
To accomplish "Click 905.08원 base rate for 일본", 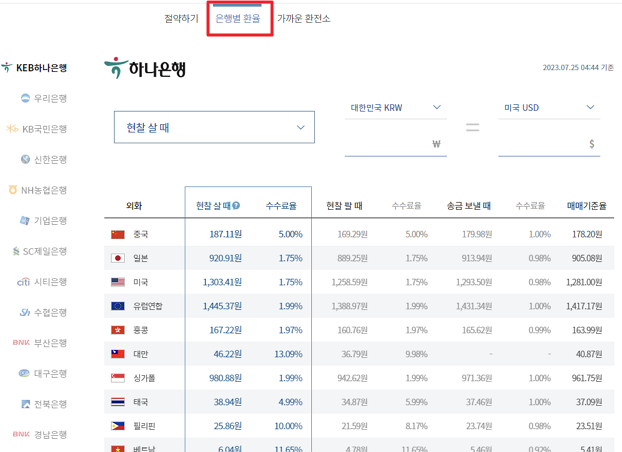I will click(587, 258).
